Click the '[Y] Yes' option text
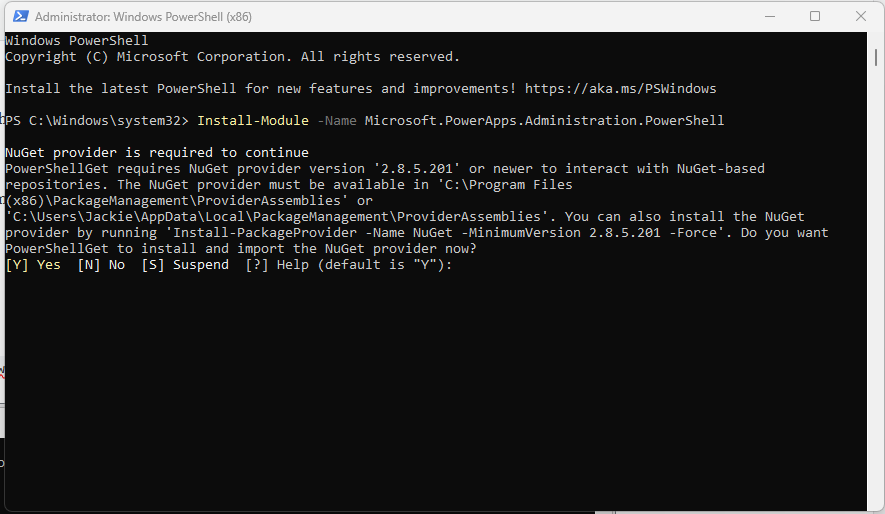The image size is (885, 514). pos(33,265)
